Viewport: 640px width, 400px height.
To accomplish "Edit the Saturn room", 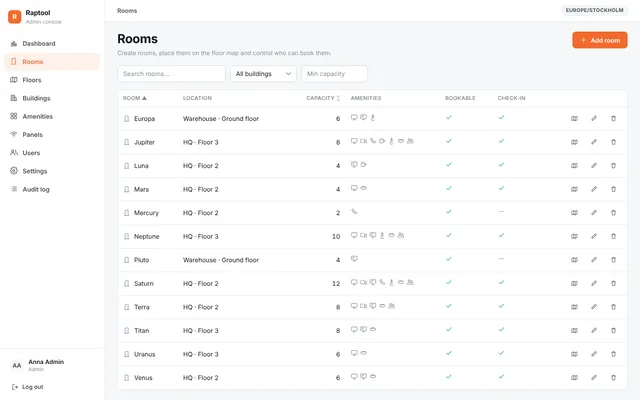I will pos(594,283).
